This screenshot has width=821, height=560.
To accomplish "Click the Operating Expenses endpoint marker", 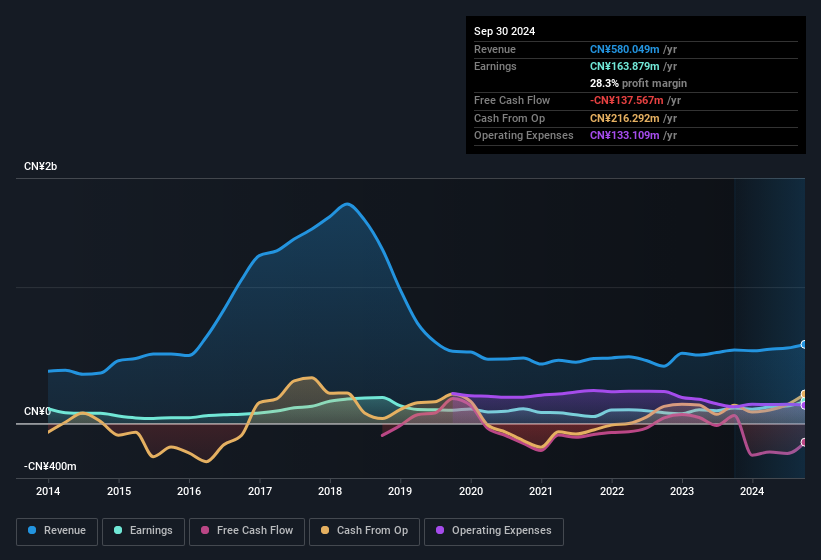I will (x=804, y=405).
